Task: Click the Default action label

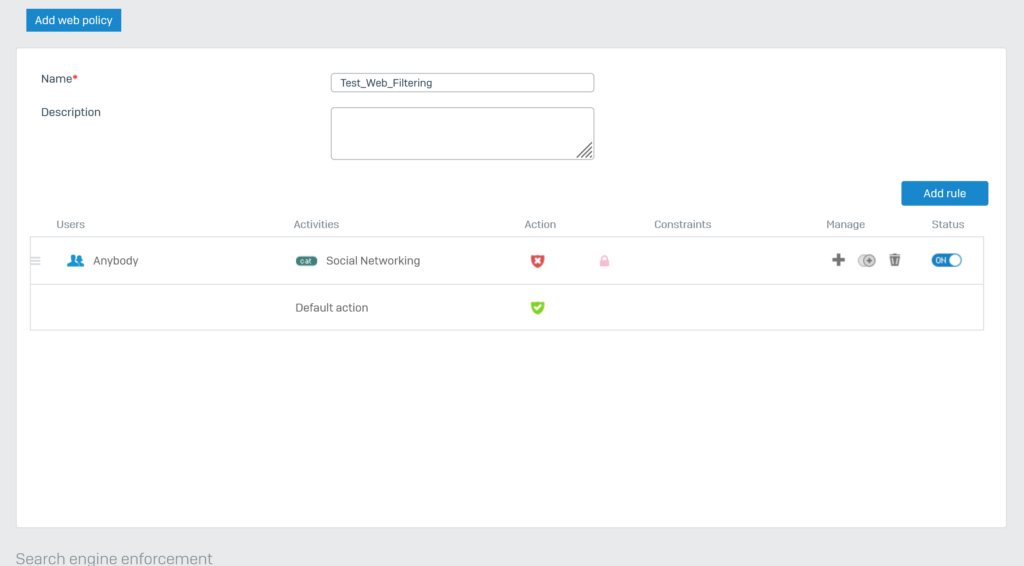Action: (332, 307)
